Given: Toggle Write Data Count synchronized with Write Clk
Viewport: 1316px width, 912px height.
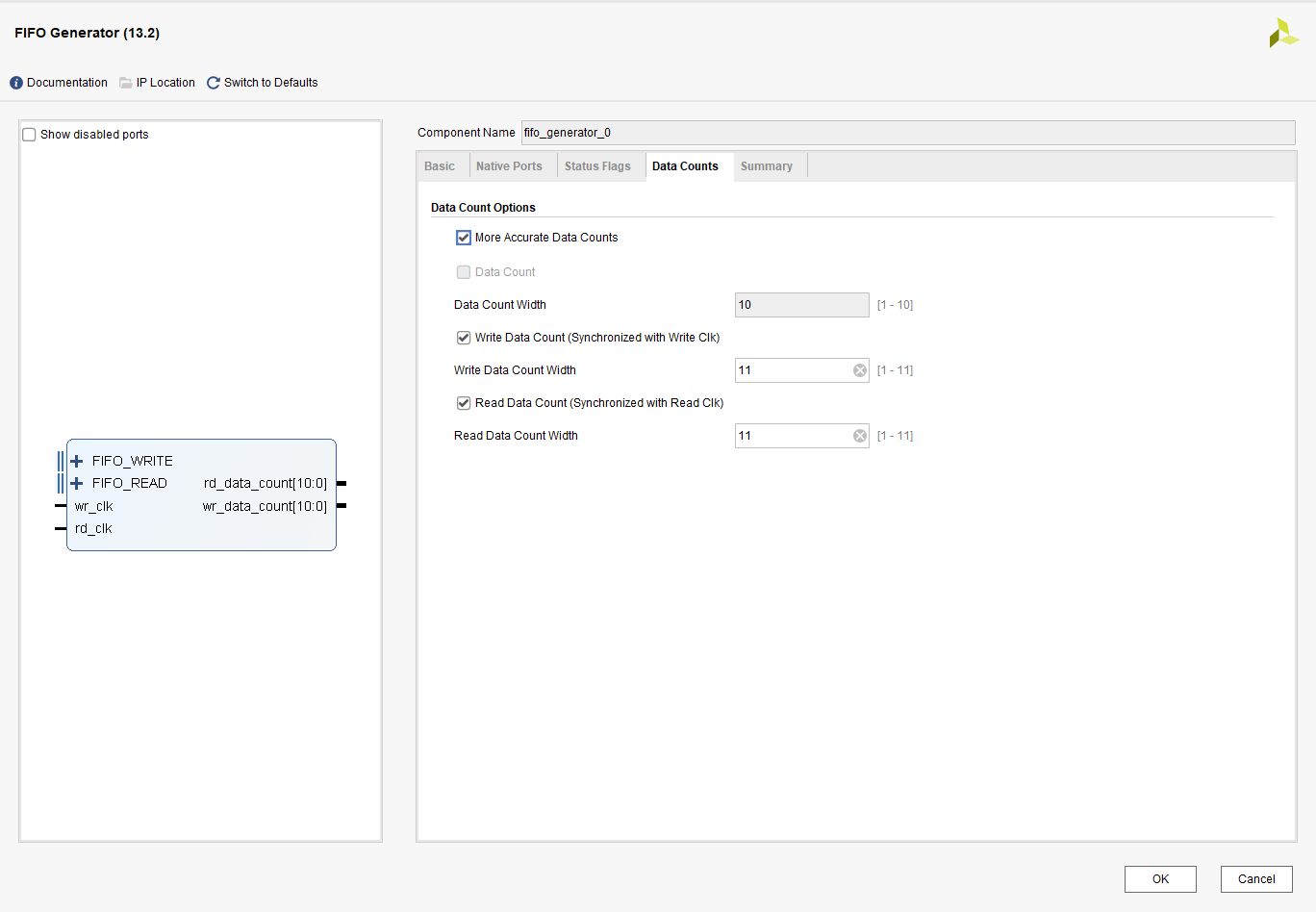Looking at the screenshot, I should click(464, 338).
